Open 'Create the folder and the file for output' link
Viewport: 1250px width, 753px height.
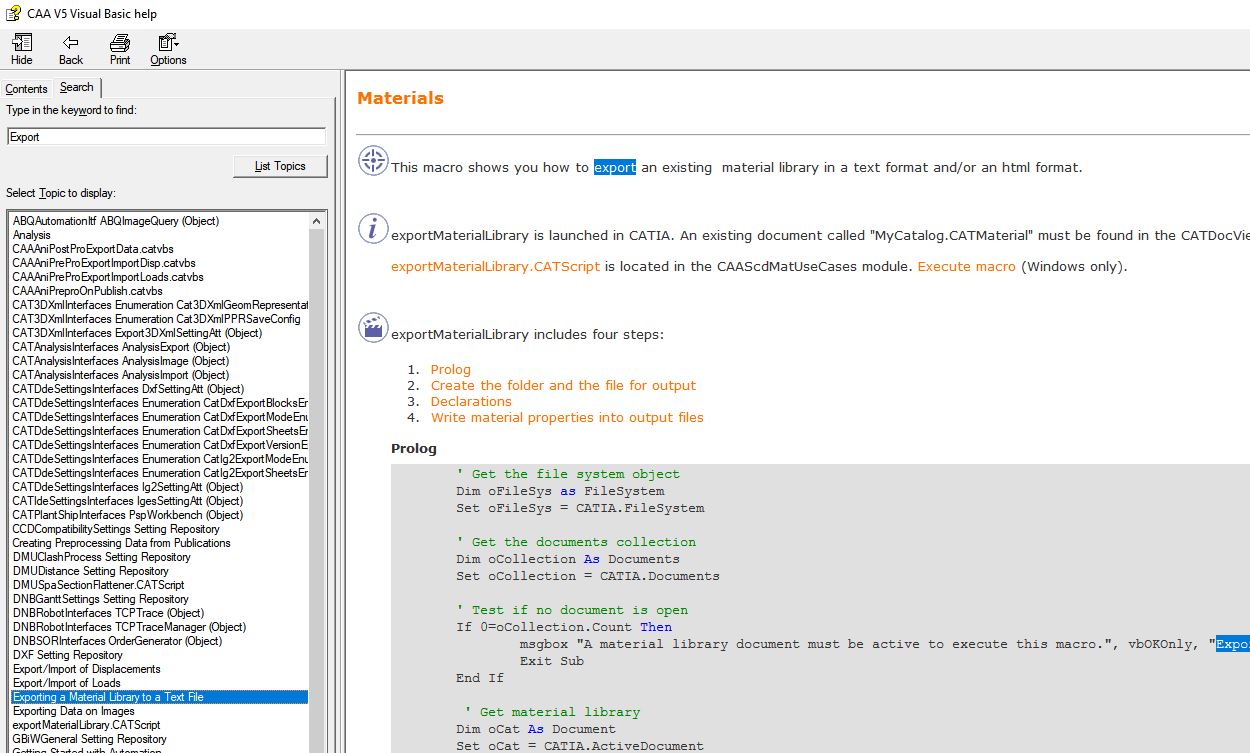pos(563,386)
